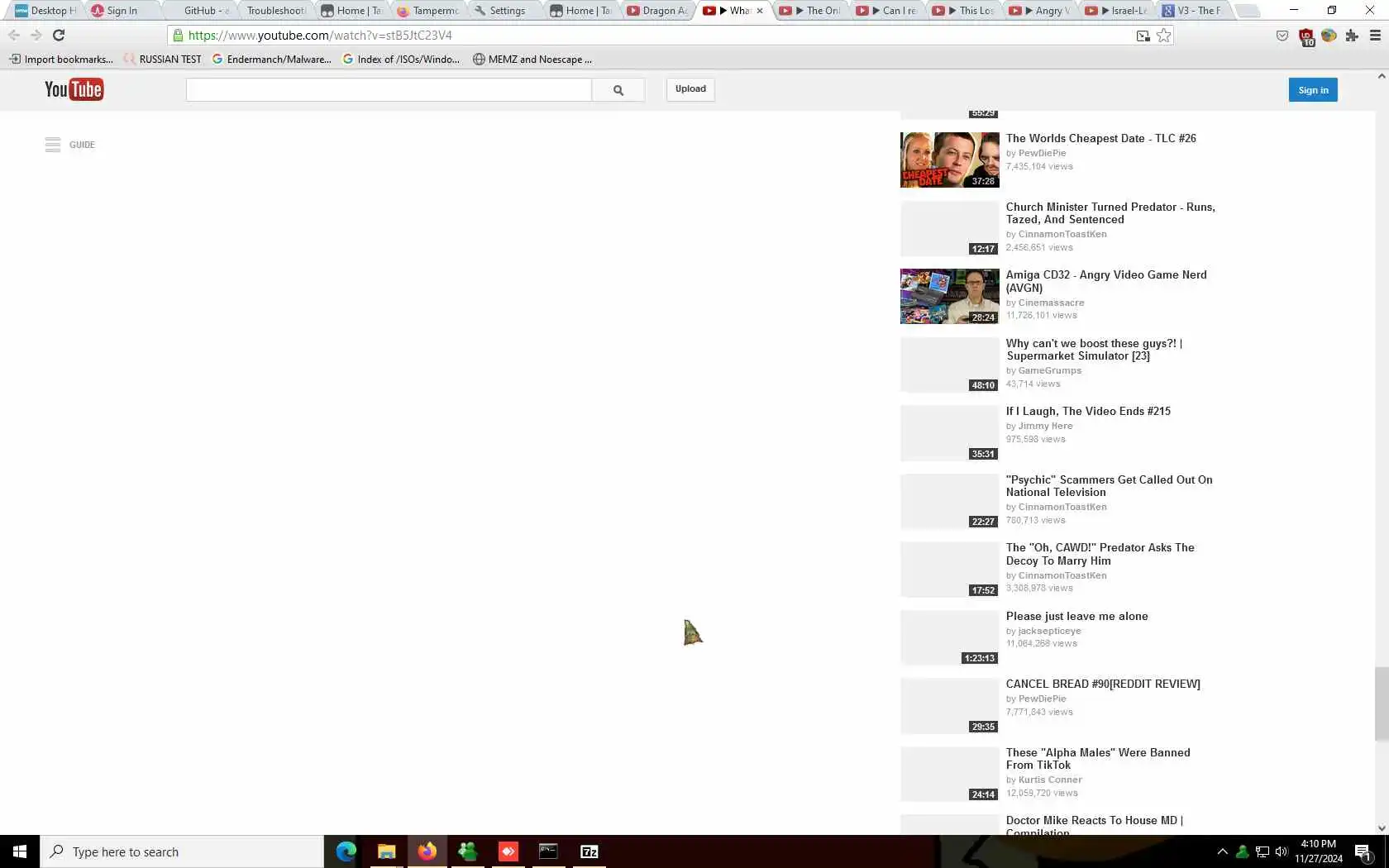Click the picture-in-picture icon in address bar
This screenshot has height=868, width=1389.
(x=1143, y=36)
